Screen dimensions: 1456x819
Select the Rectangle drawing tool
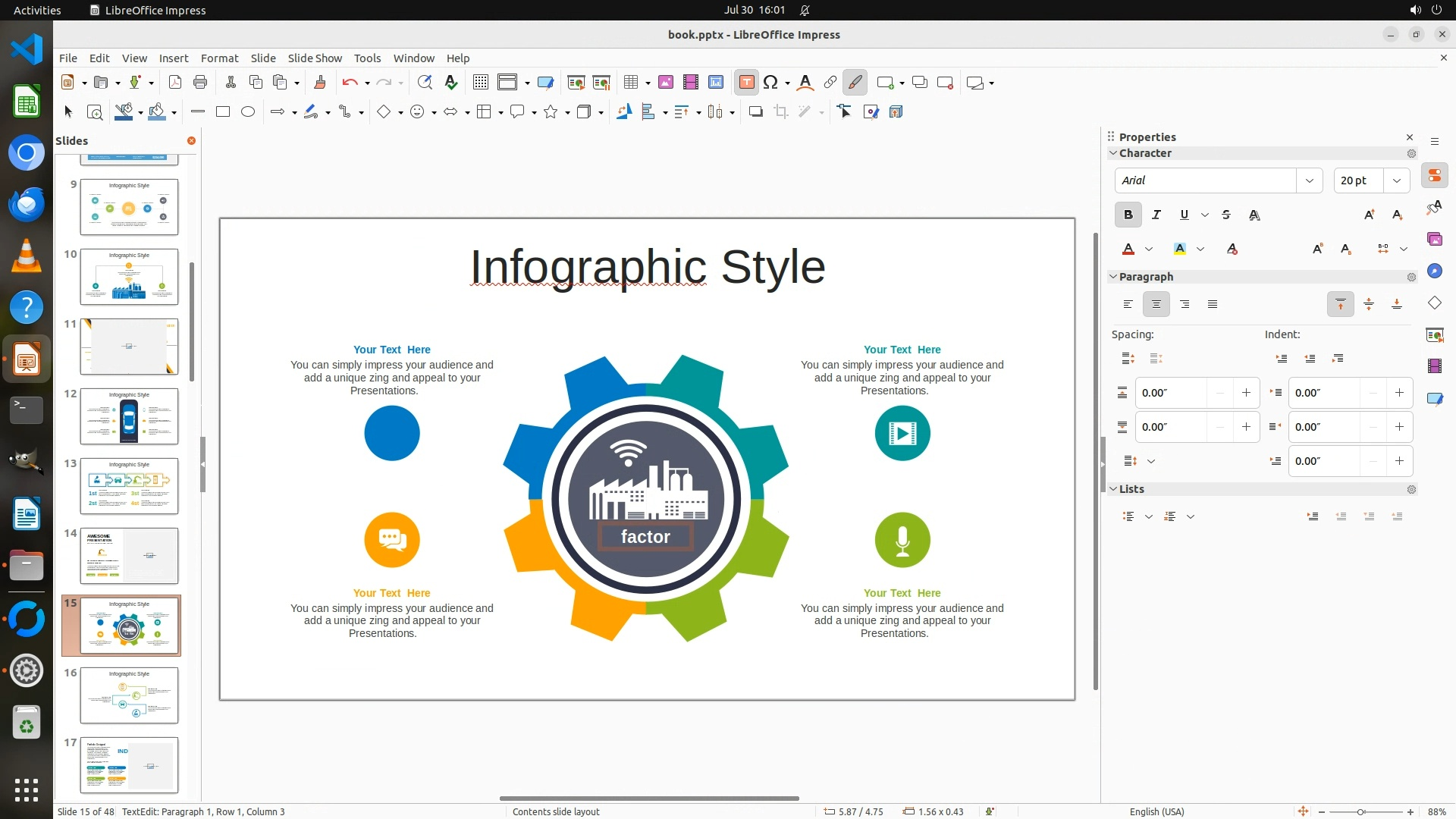tap(223, 112)
